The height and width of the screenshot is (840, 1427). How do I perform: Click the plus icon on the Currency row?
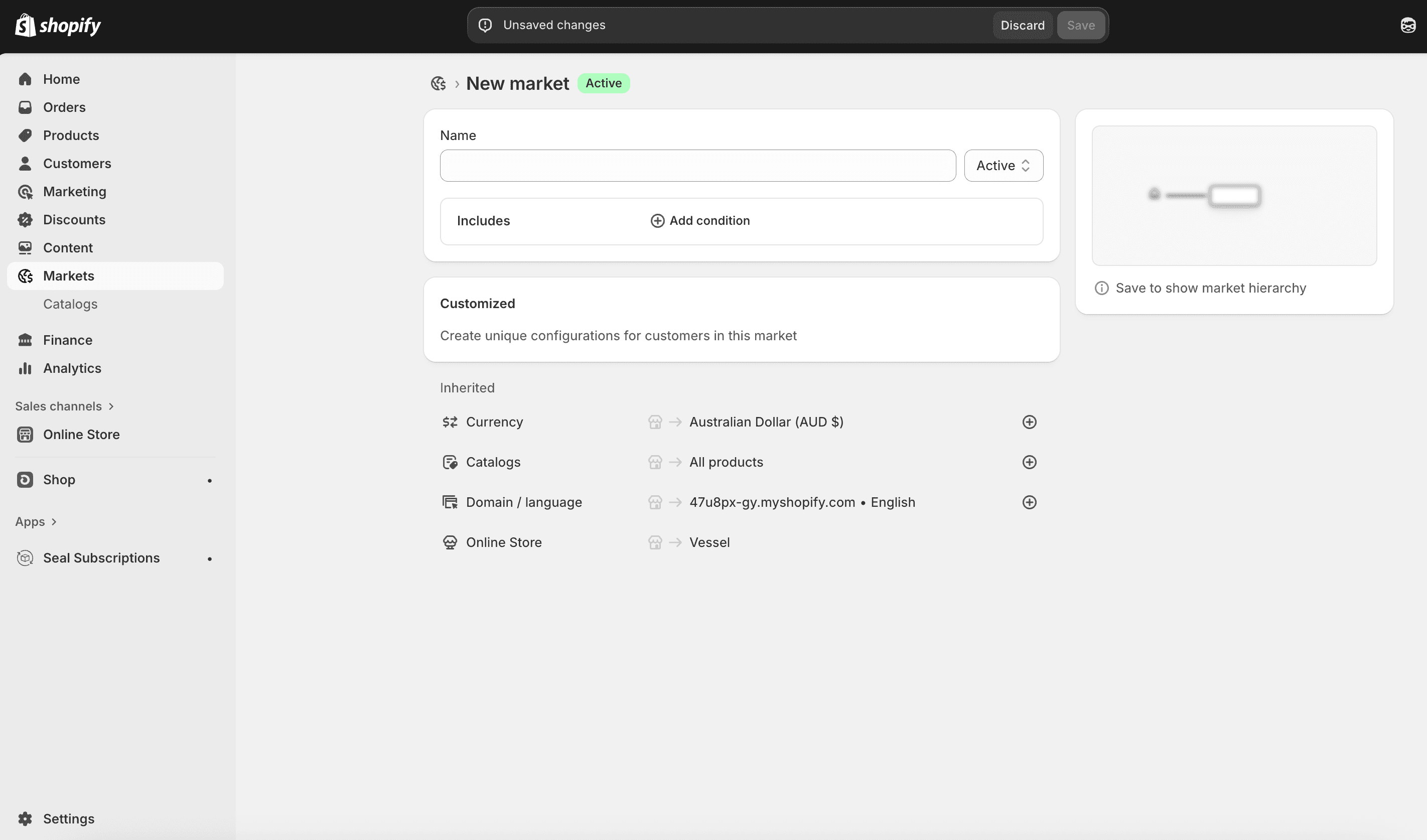pyautogui.click(x=1029, y=422)
